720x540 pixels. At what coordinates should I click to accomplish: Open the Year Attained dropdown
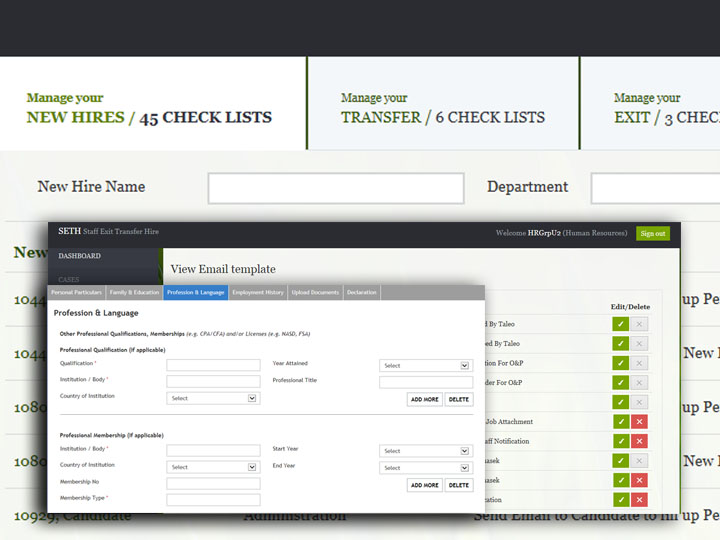pos(426,366)
